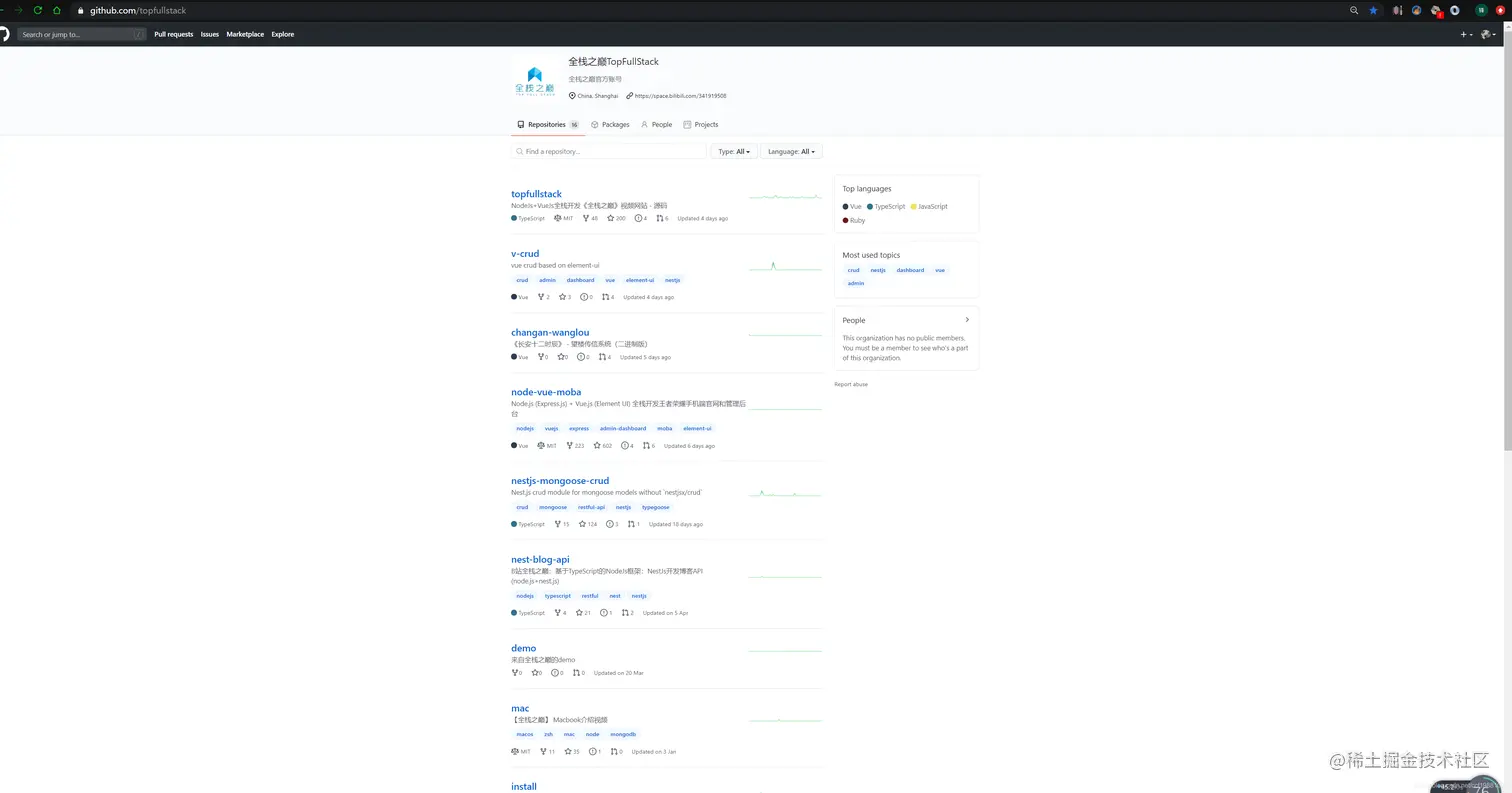
Task: Click the Vue language color dot under Top languages
Action: 844,206
